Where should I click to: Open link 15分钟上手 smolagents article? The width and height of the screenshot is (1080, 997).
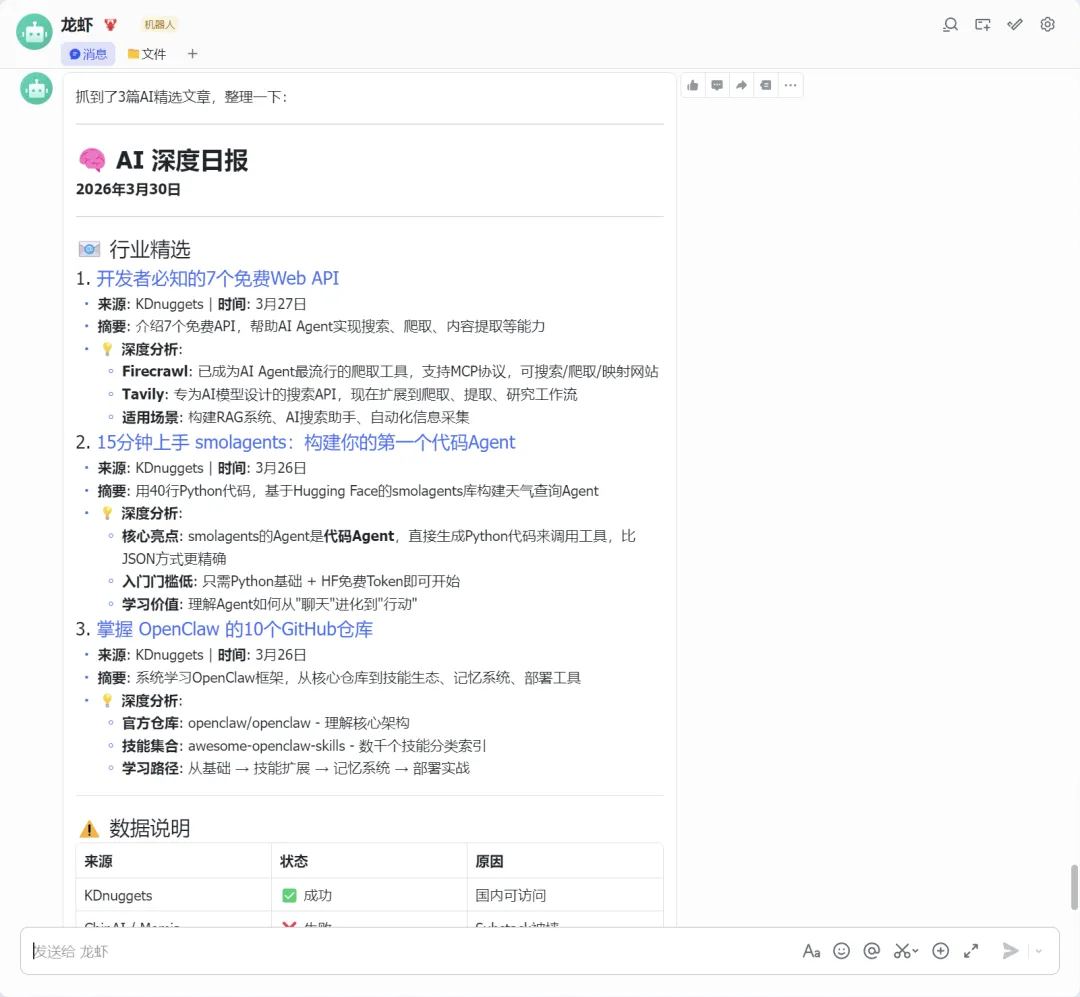coord(306,442)
